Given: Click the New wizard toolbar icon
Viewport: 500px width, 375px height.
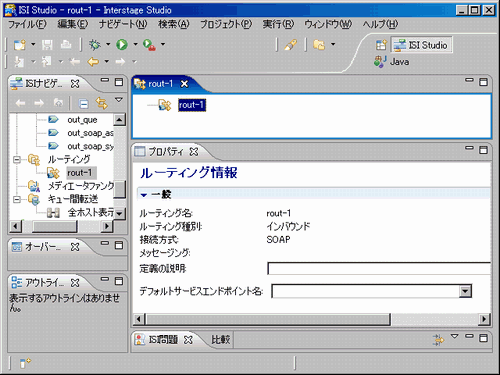Looking at the screenshot, I should (20, 44).
